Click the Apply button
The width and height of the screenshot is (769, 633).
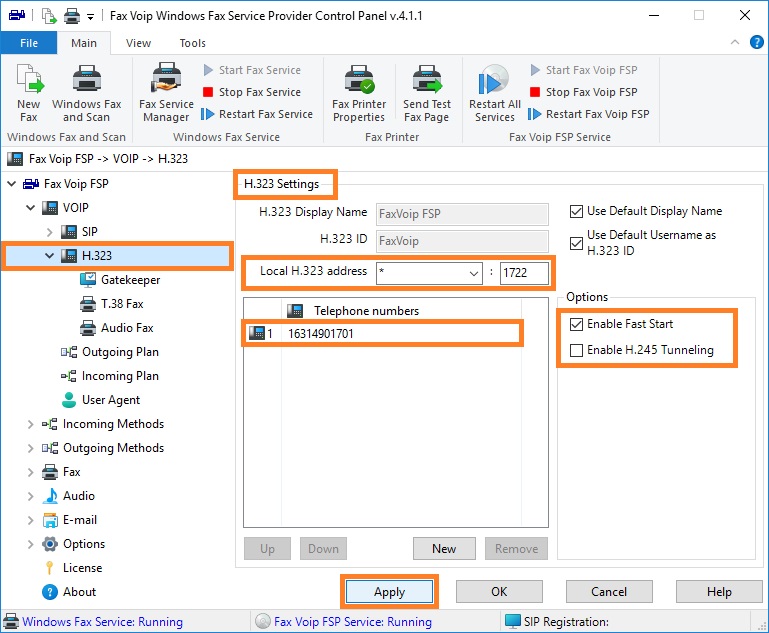tap(389, 592)
